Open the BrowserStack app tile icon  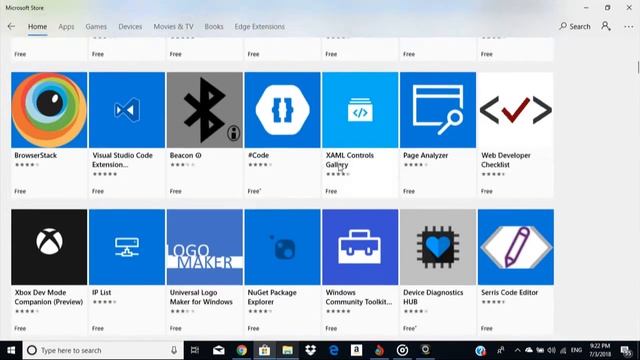(x=49, y=110)
